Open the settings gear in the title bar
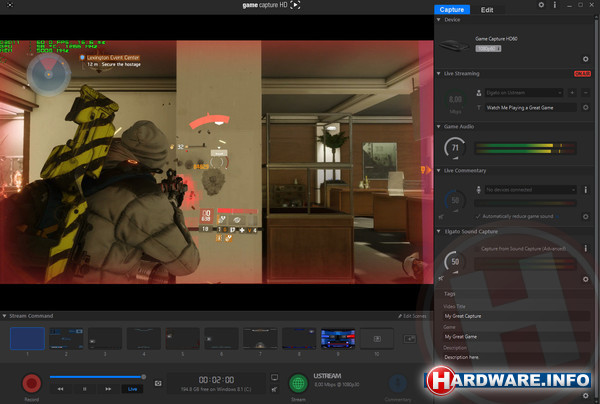 coord(541,5)
